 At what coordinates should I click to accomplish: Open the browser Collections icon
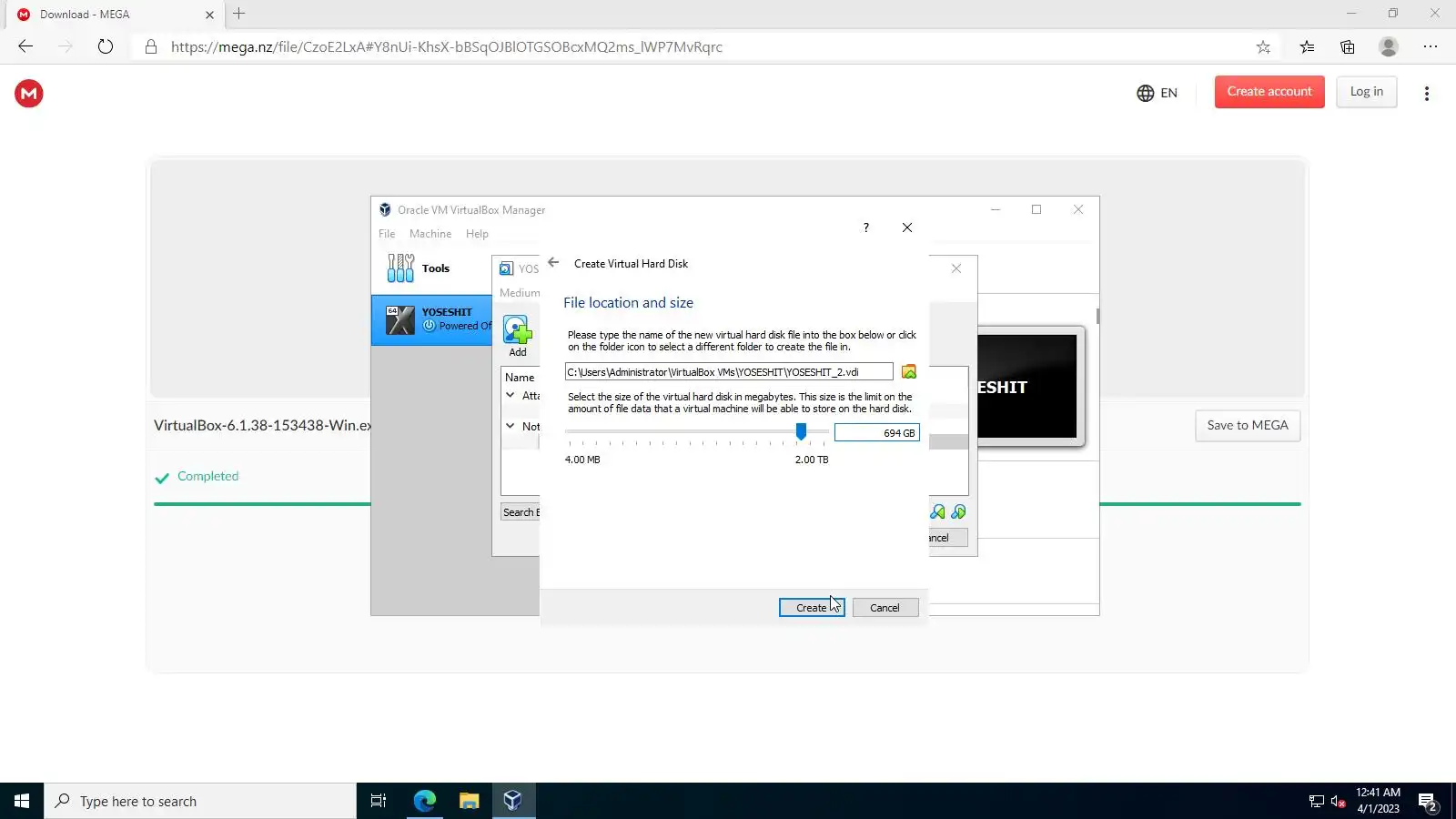point(1348,47)
